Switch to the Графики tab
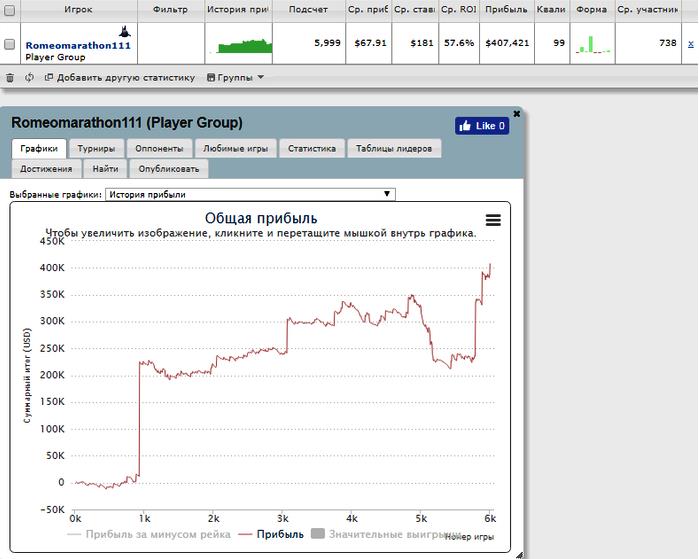Screen dimensions: 699x559 point(39,148)
